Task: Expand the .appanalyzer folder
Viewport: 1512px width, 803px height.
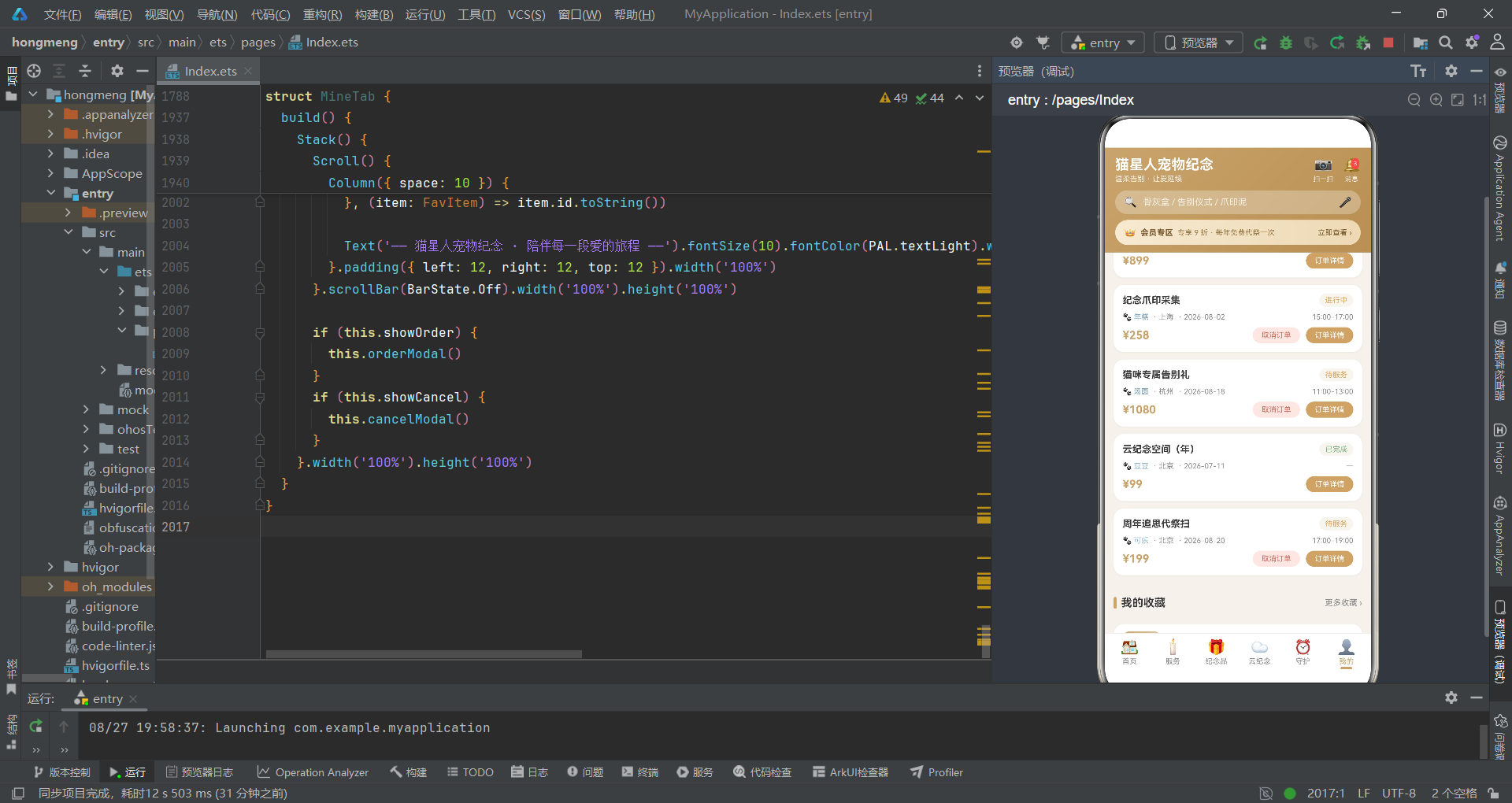Action: coord(50,114)
